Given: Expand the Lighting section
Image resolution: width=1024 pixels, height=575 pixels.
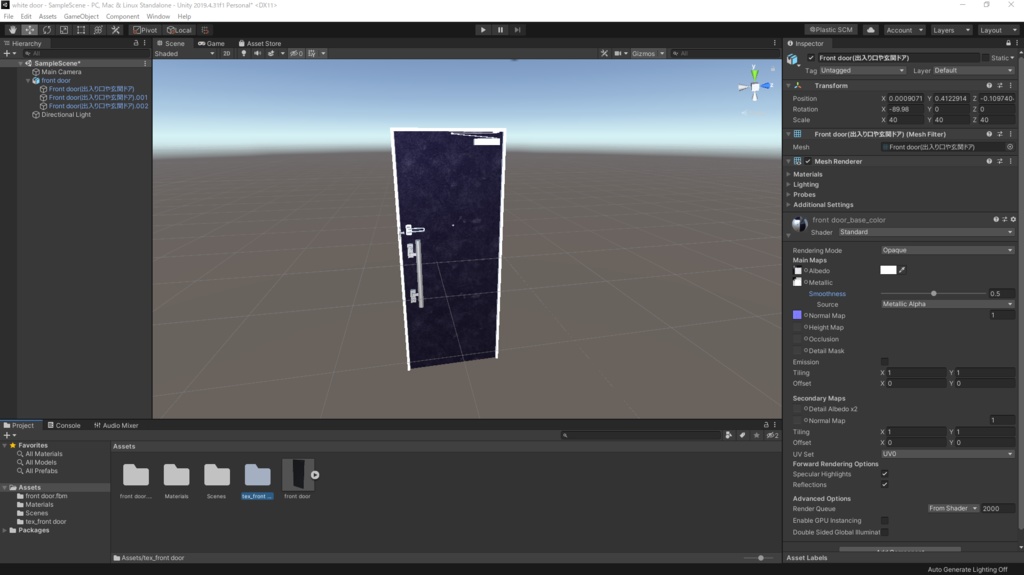Looking at the screenshot, I should point(788,184).
